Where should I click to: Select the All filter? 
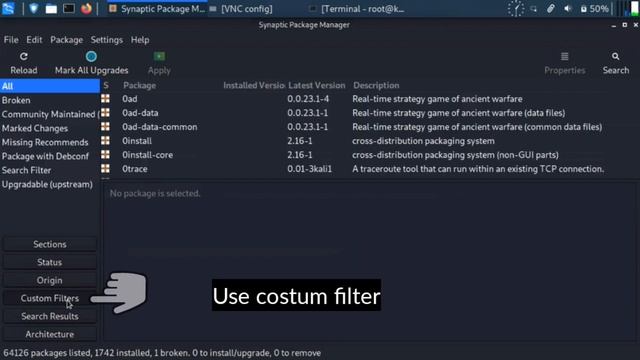[x=50, y=86]
